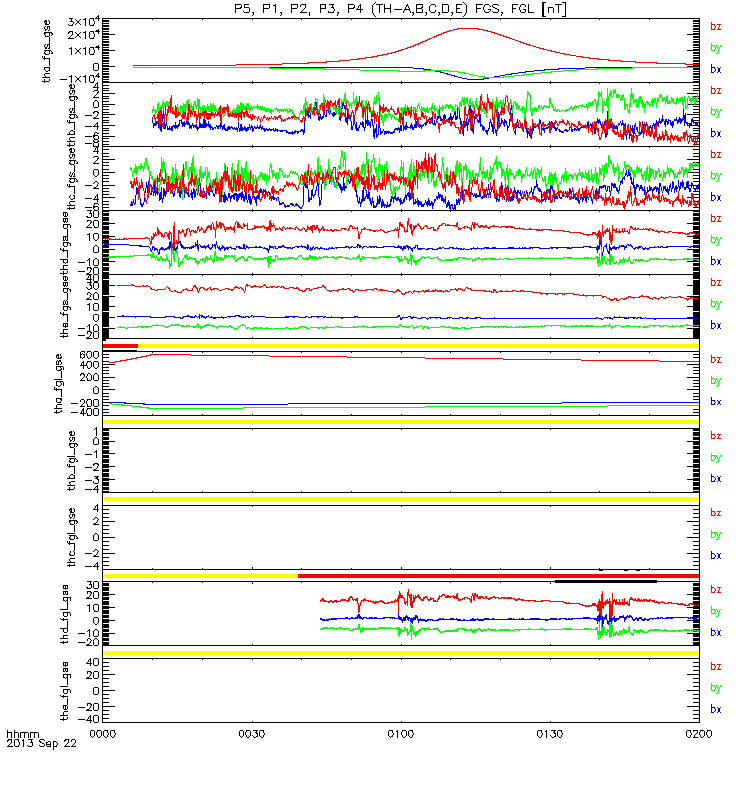Click the by legend of thb_fgs_gse panel
The width and height of the screenshot is (750, 800).
(x=716, y=112)
